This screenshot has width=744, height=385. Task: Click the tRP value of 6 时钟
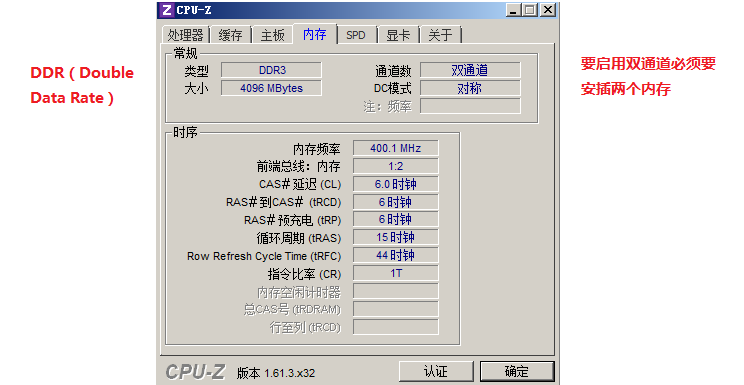tap(395, 219)
